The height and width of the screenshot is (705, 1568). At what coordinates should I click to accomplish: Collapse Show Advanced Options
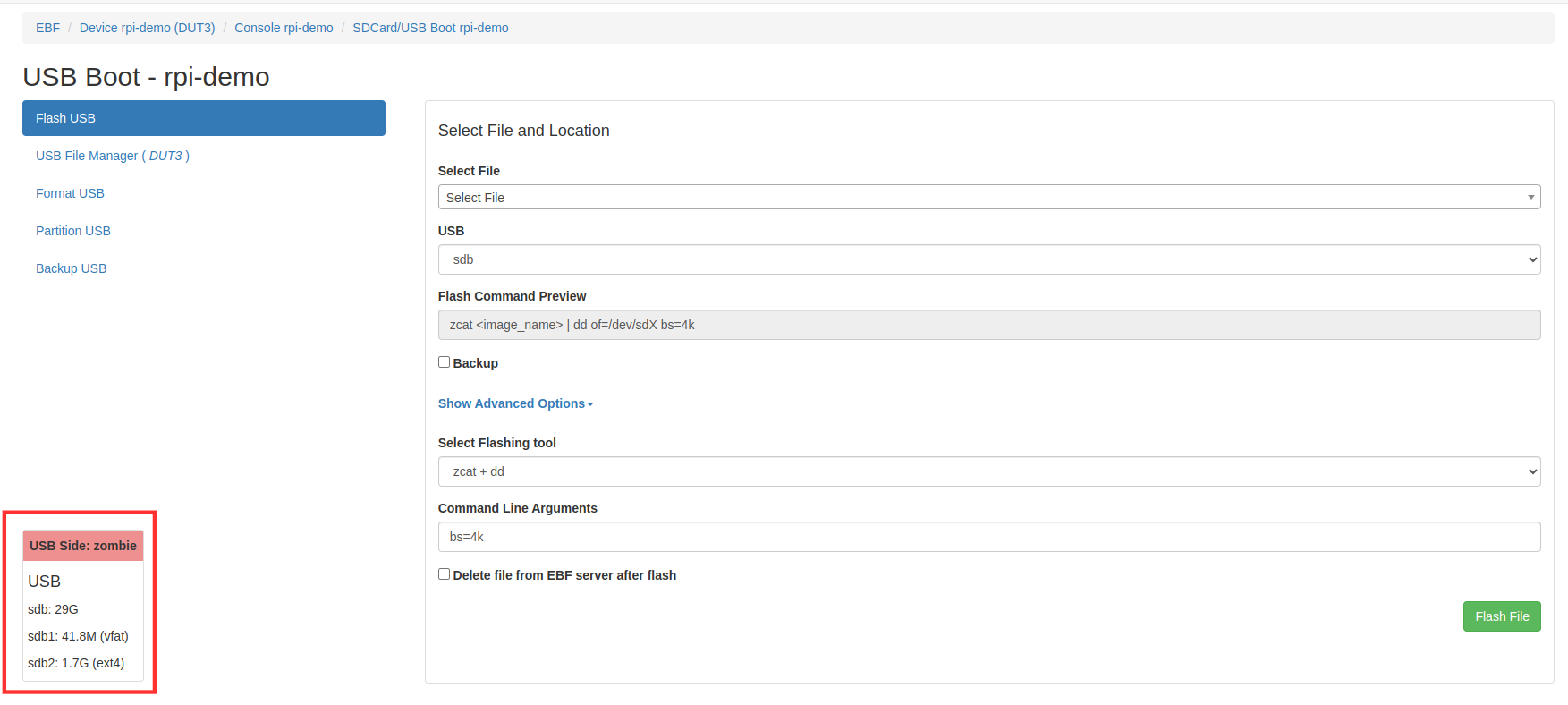(x=515, y=403)
